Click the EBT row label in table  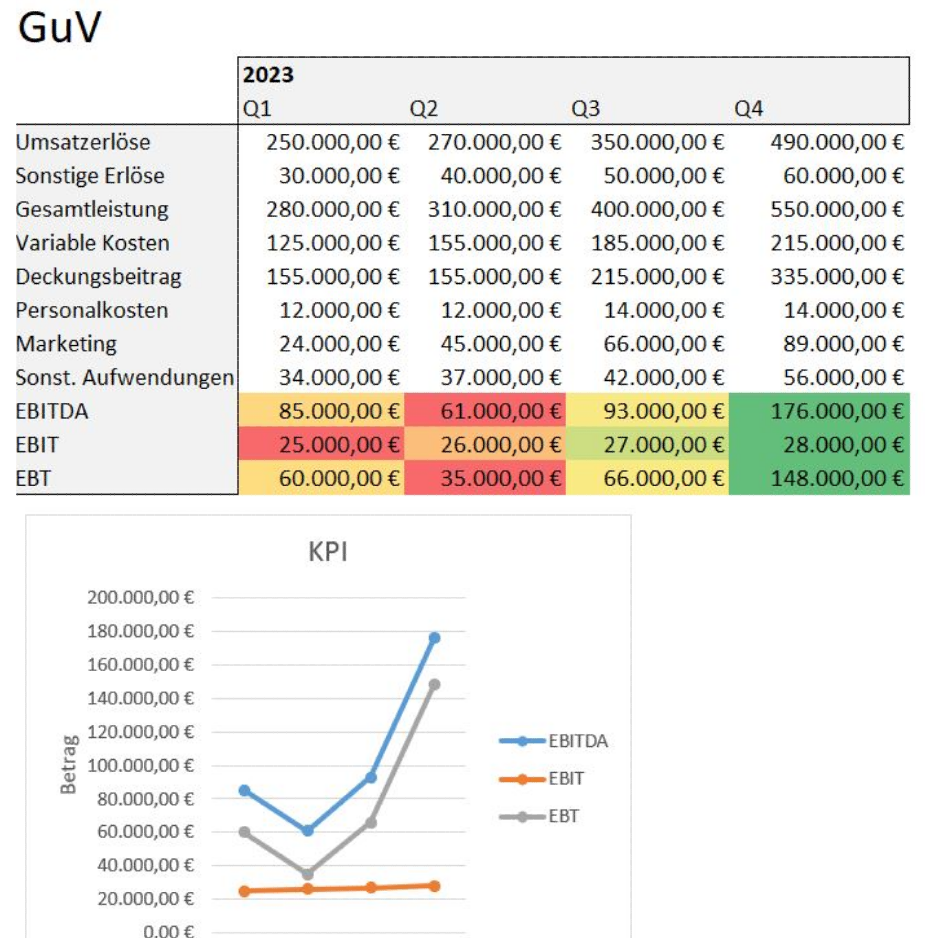(33, 478)
